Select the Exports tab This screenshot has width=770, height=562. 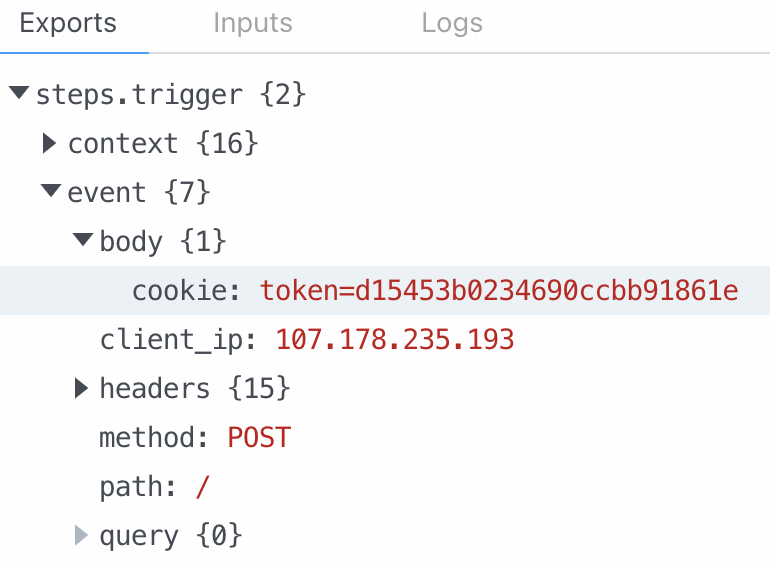[x=68, y=23]
